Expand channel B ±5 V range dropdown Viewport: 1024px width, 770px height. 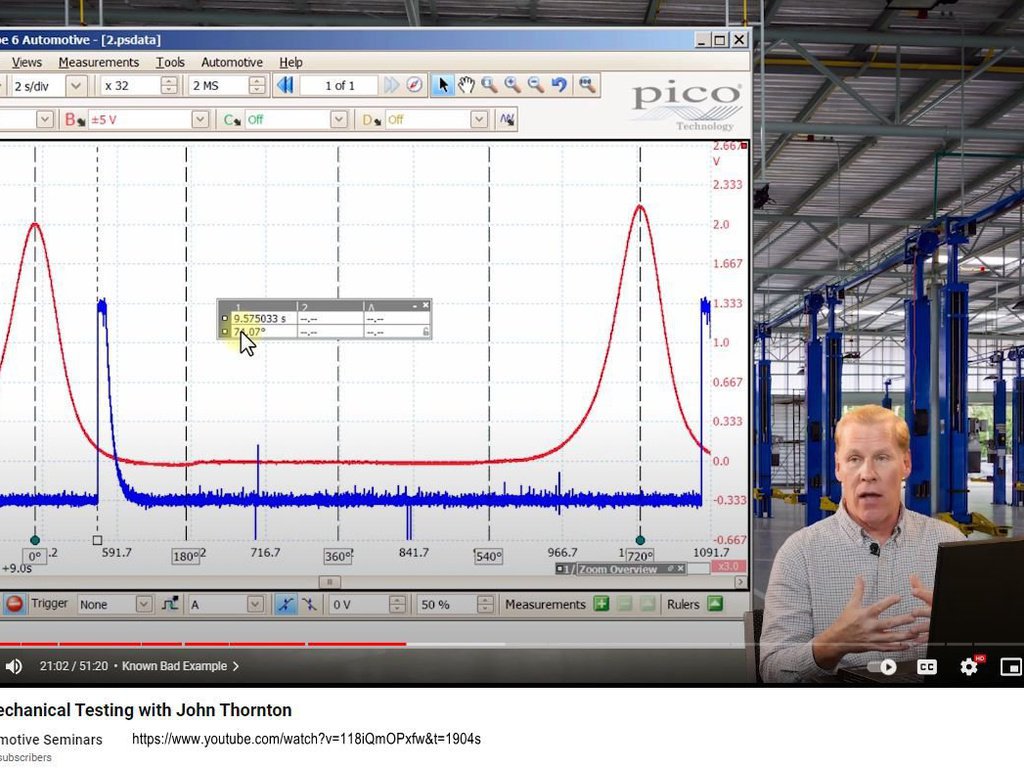click(200, 120)
